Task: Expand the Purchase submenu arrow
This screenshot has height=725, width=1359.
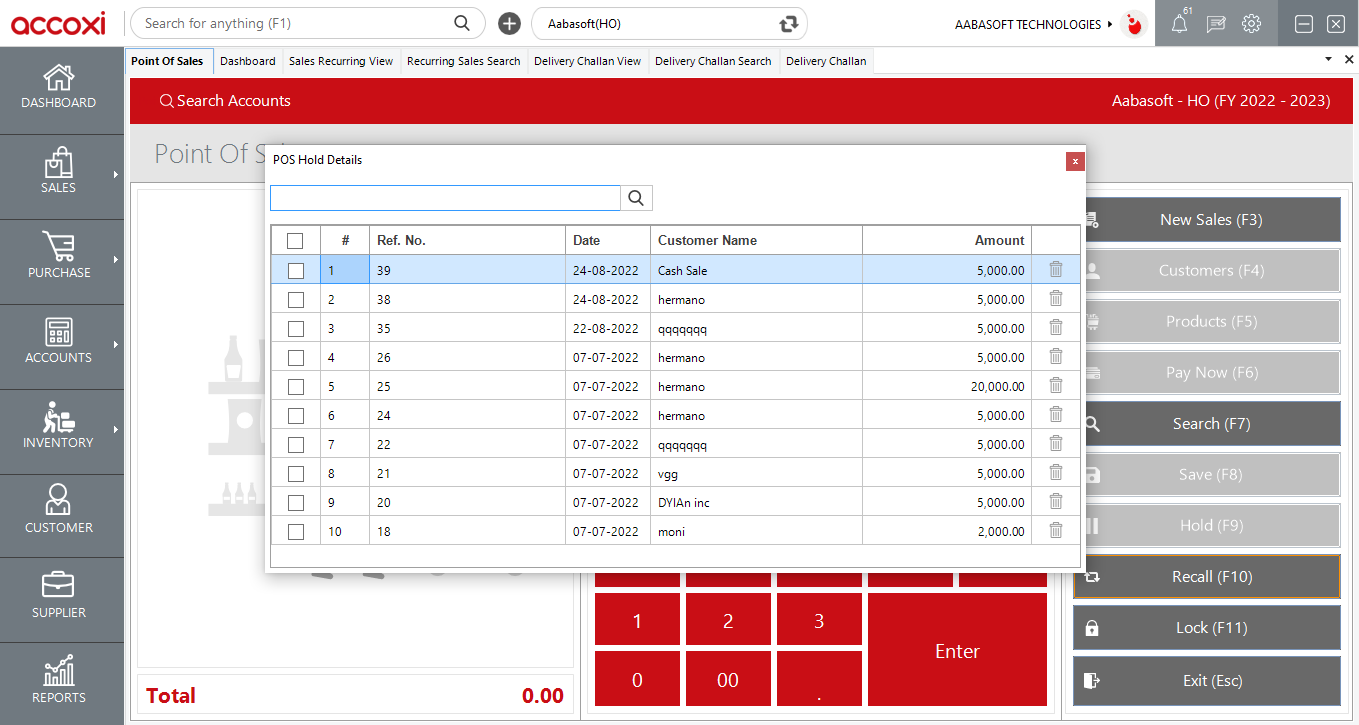Action: pos(116,260)
